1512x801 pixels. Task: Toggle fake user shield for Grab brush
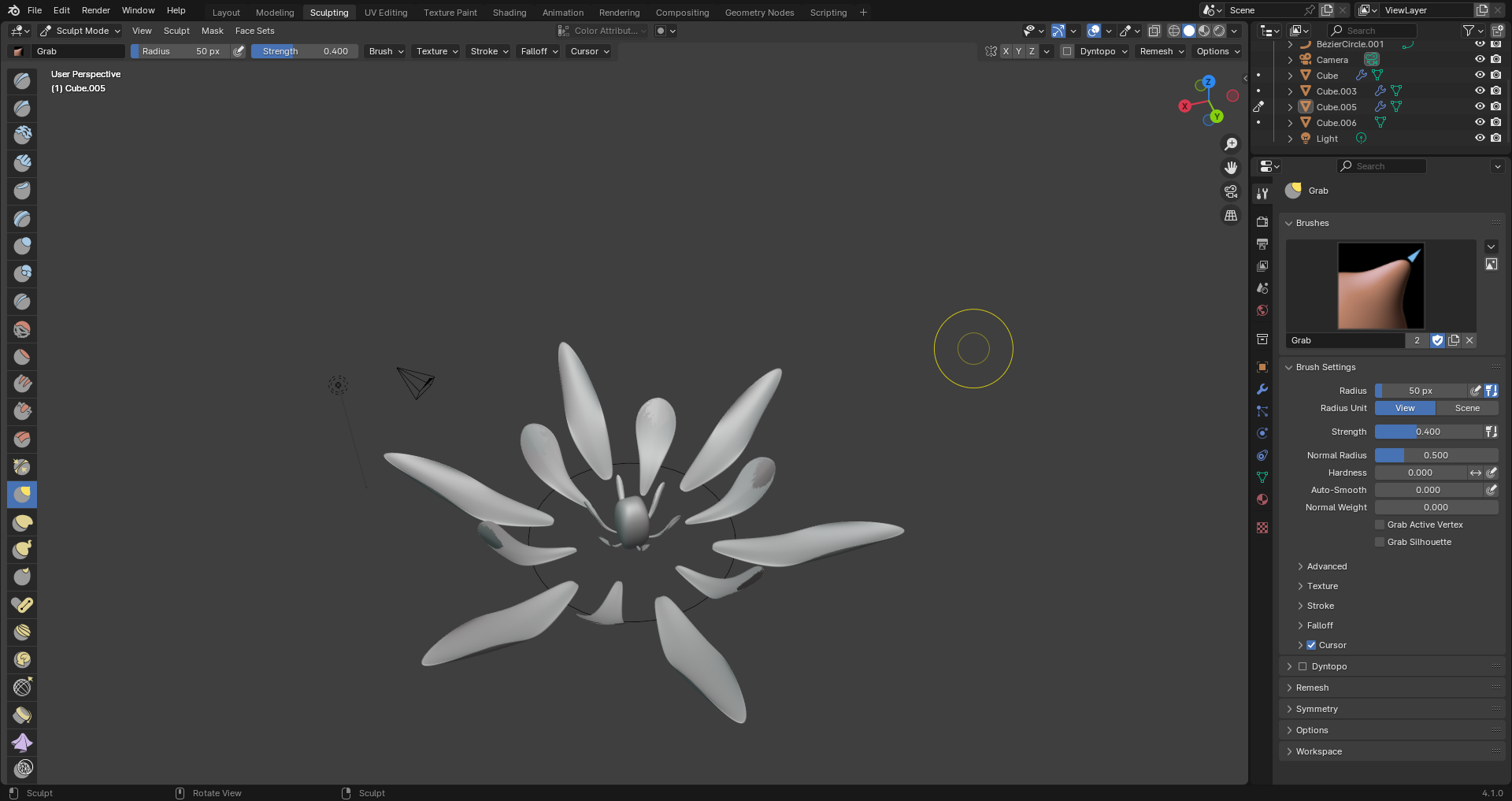click(1437, 340)
